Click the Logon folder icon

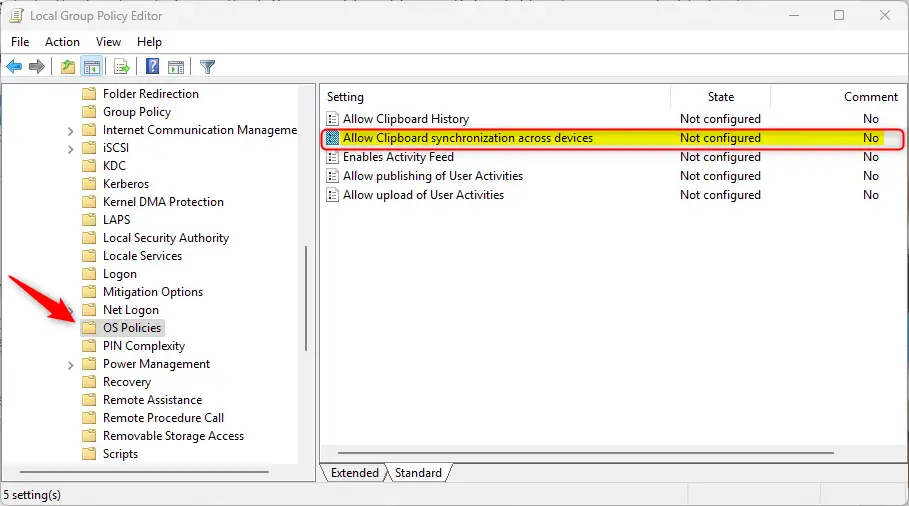pos(89,274)
